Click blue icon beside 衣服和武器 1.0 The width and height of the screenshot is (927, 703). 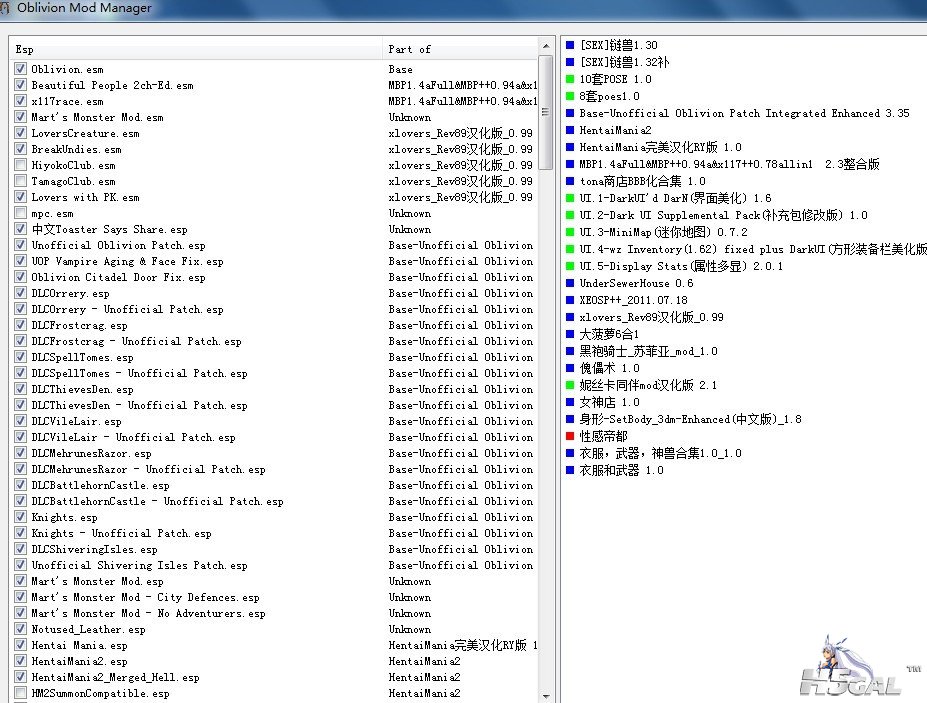pyautogui.click(x=570, y=470)
